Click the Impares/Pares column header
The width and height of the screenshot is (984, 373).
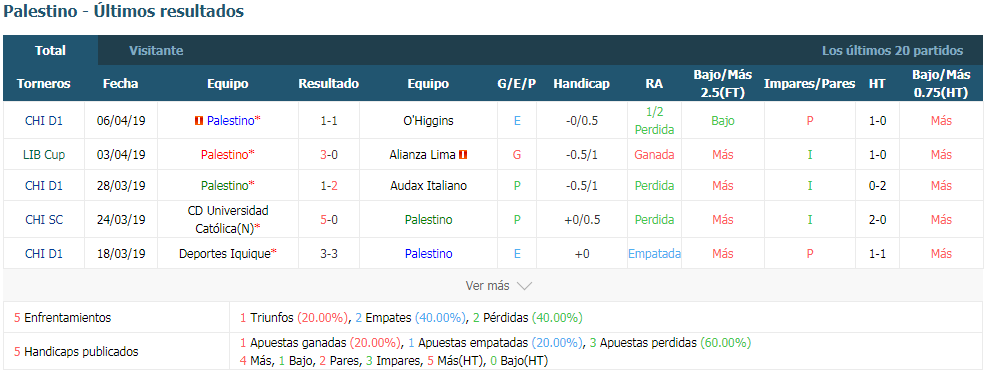tap(810, 84)
